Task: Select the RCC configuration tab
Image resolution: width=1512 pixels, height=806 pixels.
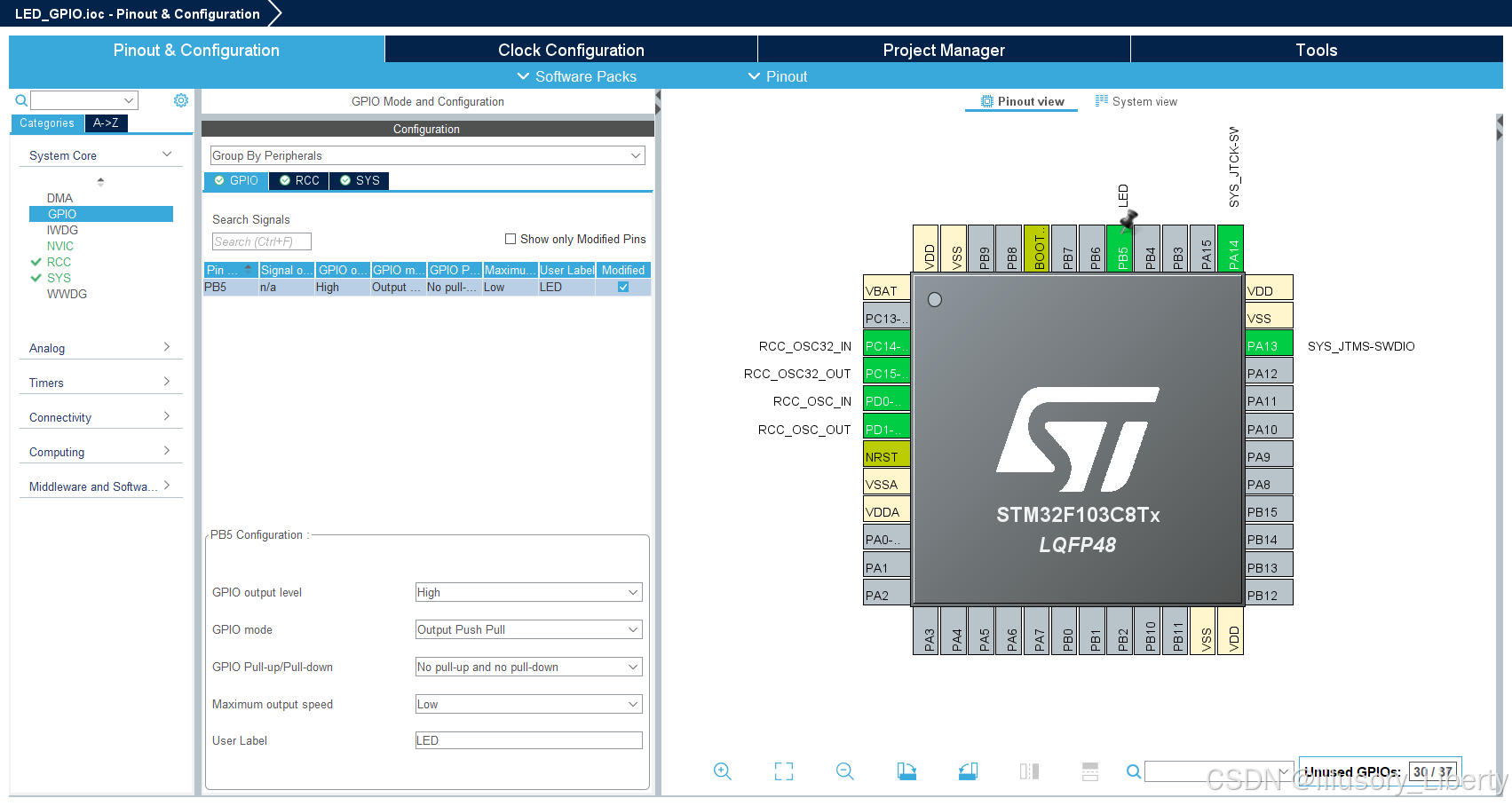Action: (299, 180)
